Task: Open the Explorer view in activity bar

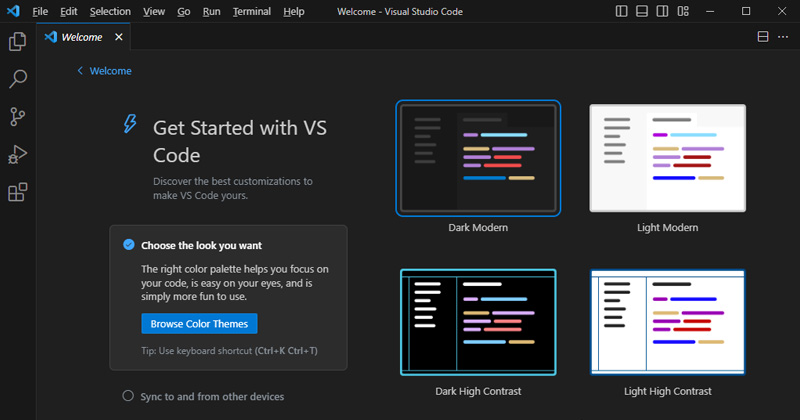Action: (x=17, y=42)
